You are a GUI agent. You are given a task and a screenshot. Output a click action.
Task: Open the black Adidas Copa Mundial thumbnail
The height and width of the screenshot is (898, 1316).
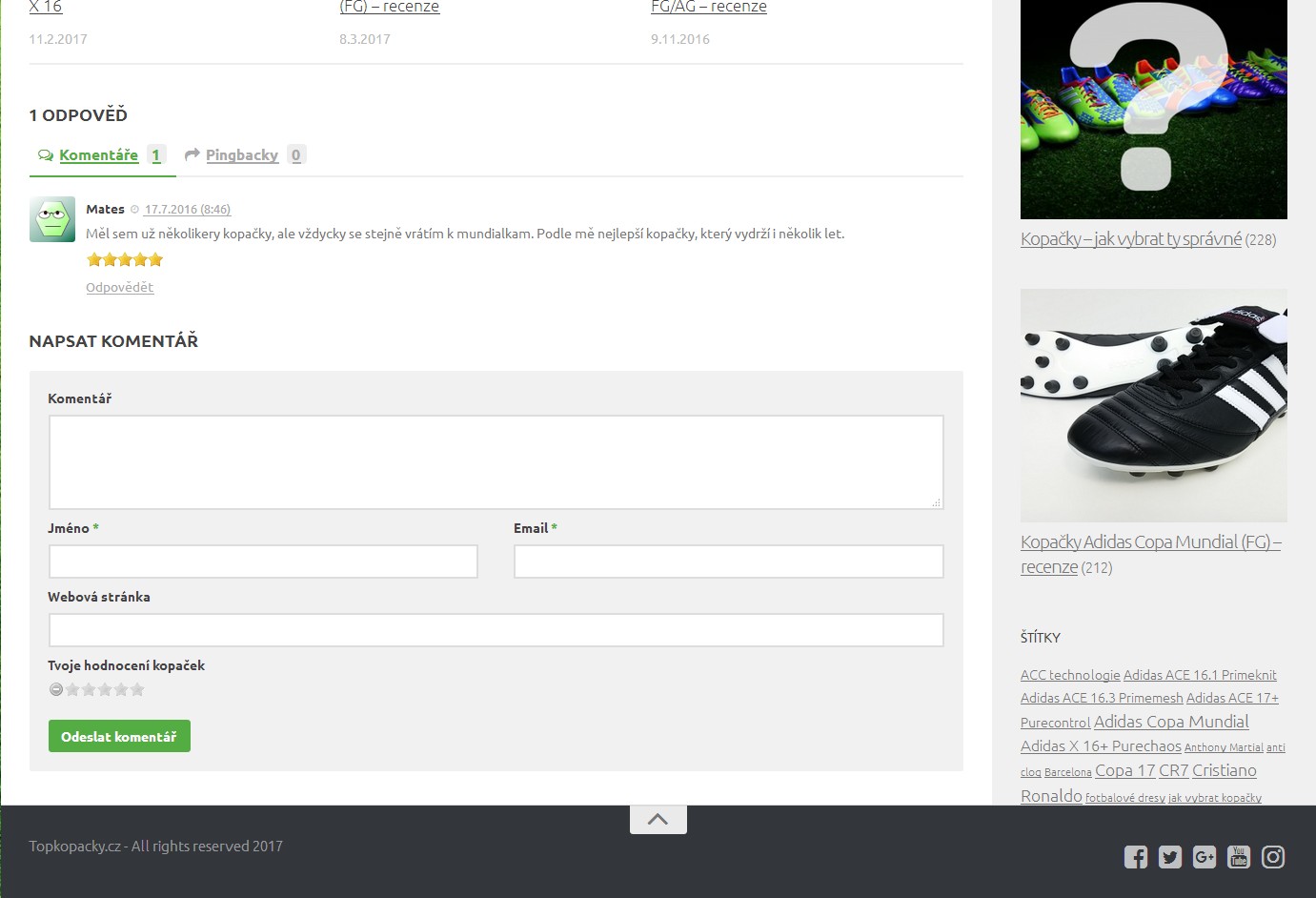(1154, 405)
